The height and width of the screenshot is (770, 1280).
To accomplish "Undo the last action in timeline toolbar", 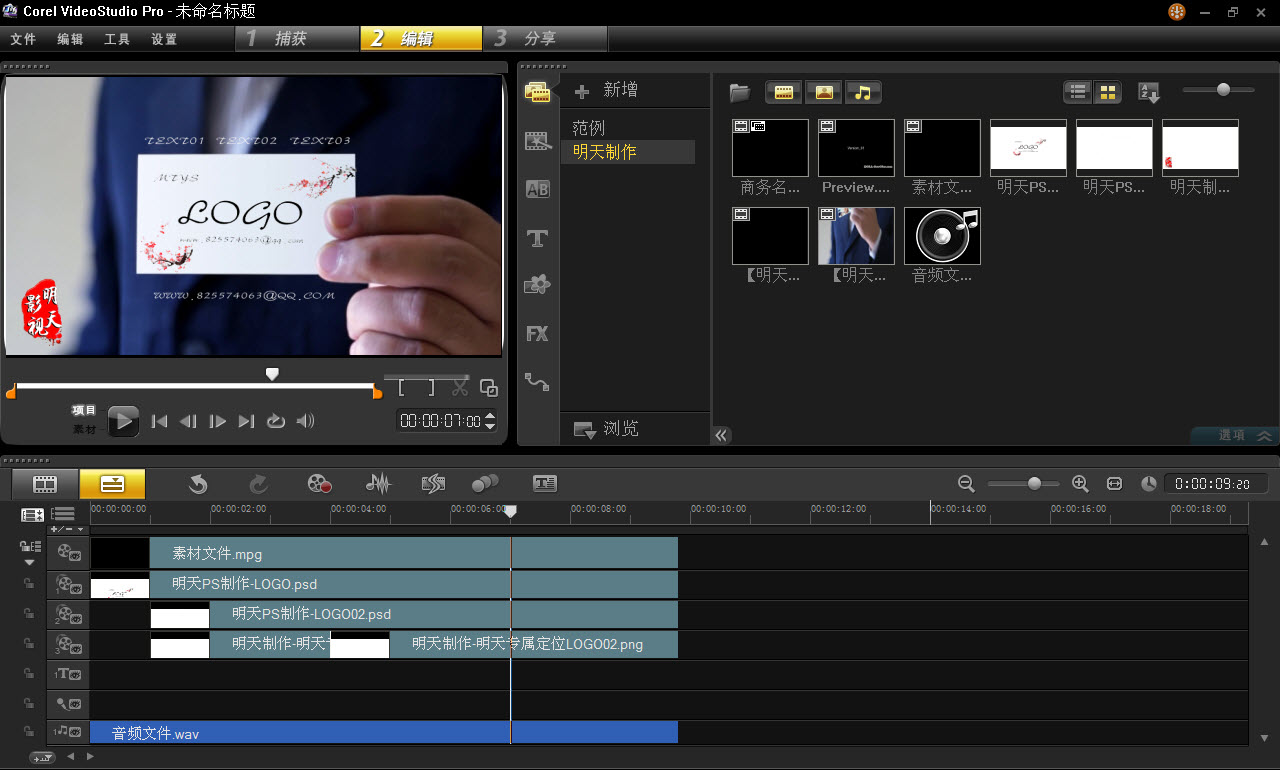I will coord(198,484).
